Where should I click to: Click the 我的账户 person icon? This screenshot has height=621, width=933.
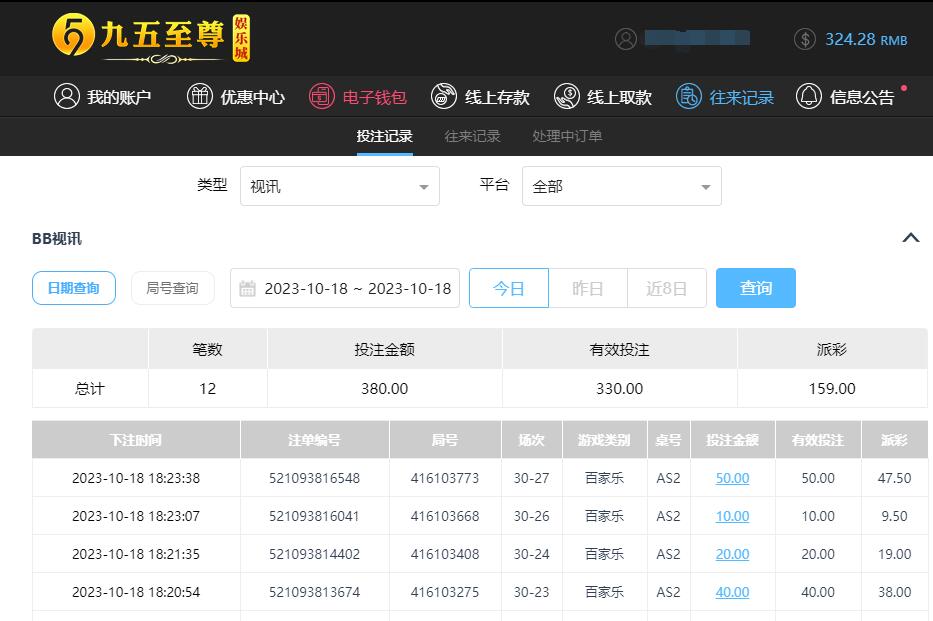coord(67,96)
